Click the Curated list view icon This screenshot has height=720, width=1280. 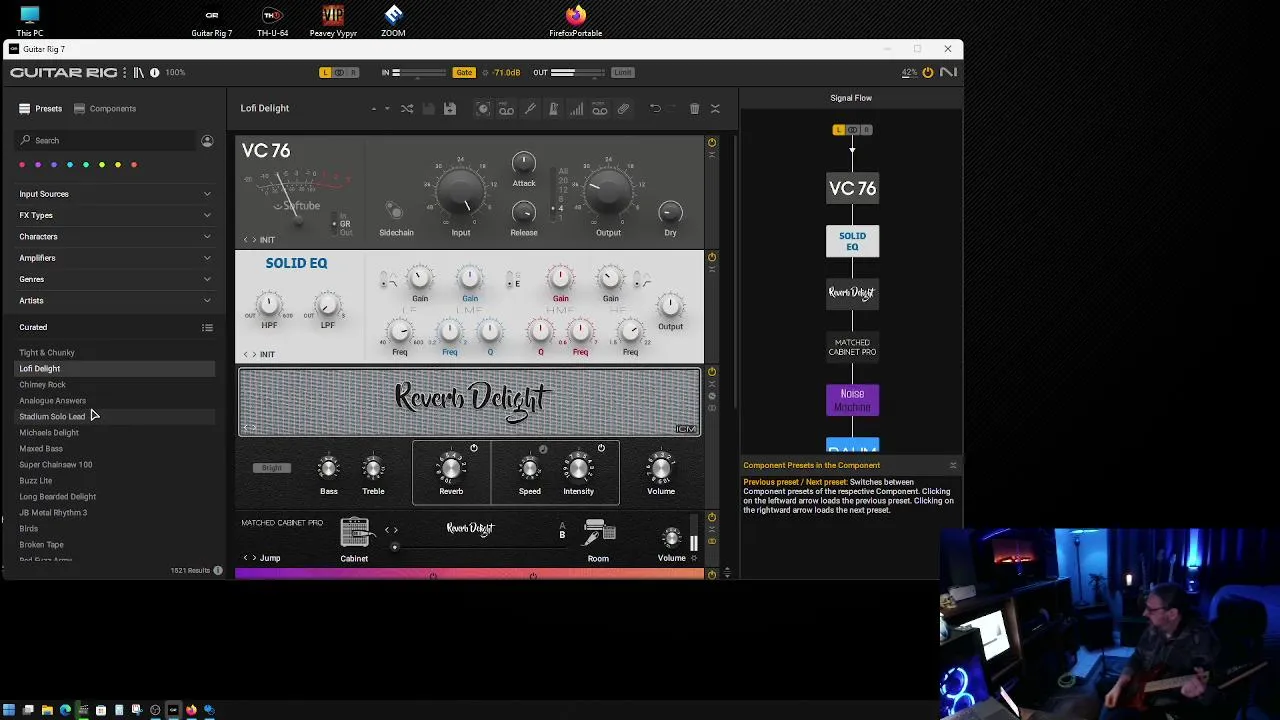point(207,328)
